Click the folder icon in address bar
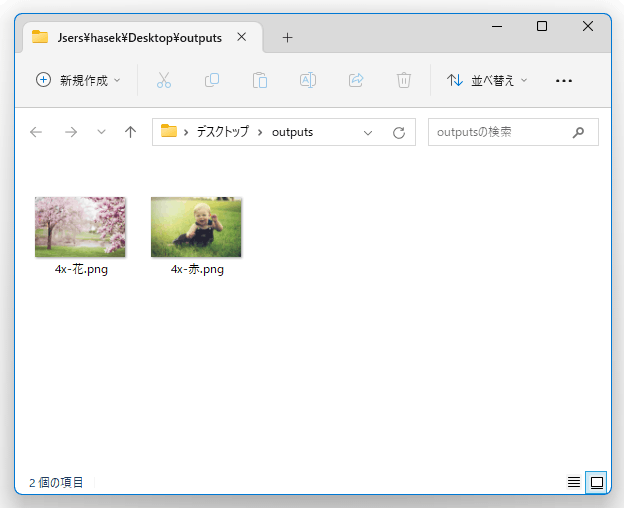The image size is (624, 508). pyautogui.click(x=169, y=131)
